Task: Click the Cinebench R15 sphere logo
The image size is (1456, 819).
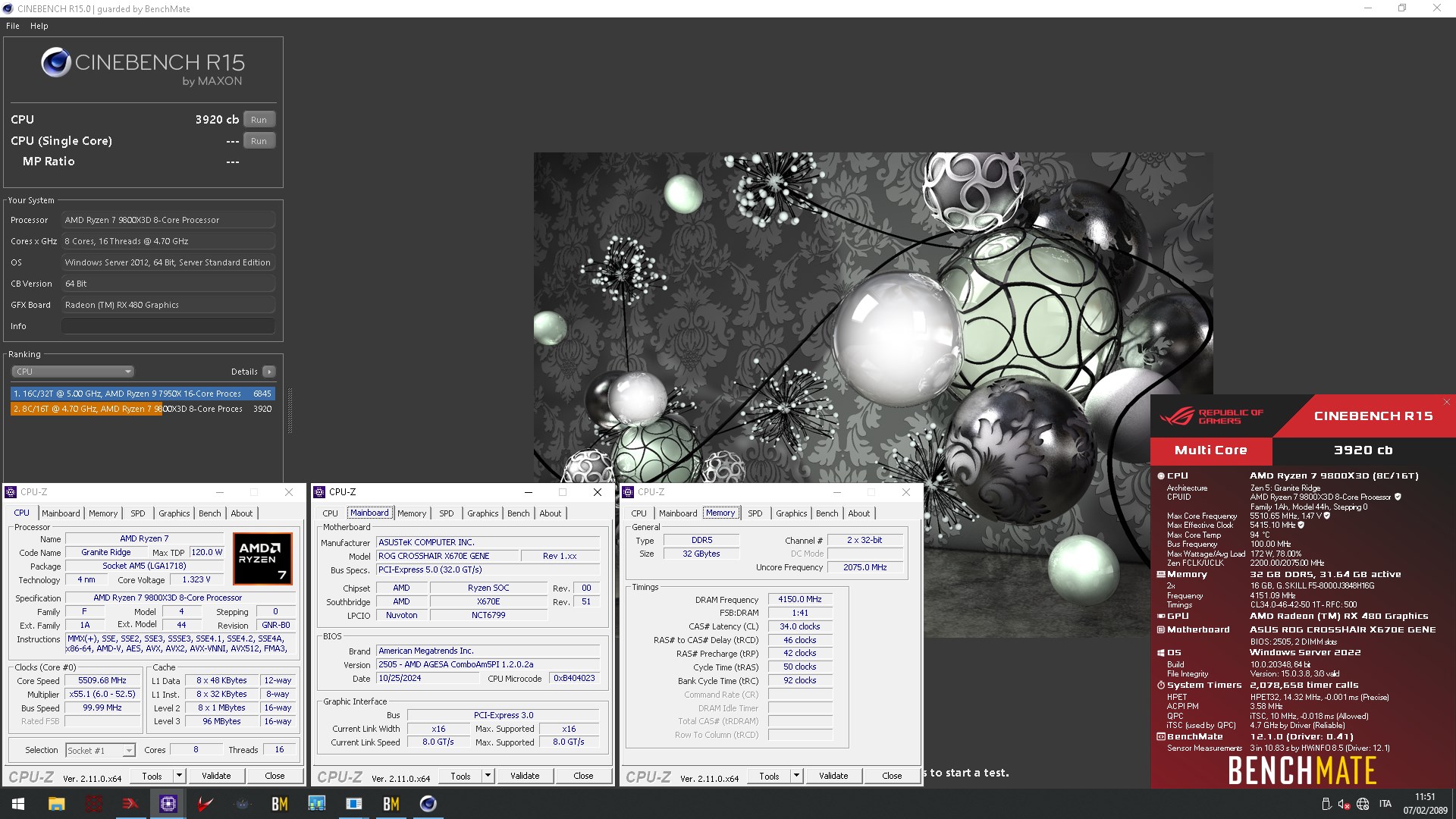Action: [56, 63]
